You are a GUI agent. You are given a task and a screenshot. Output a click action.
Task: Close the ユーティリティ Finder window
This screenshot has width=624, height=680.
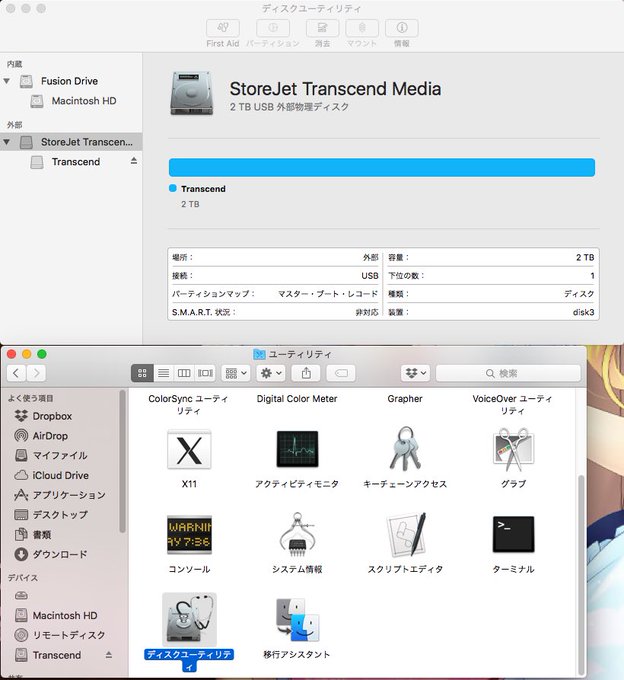coord(12,354)
